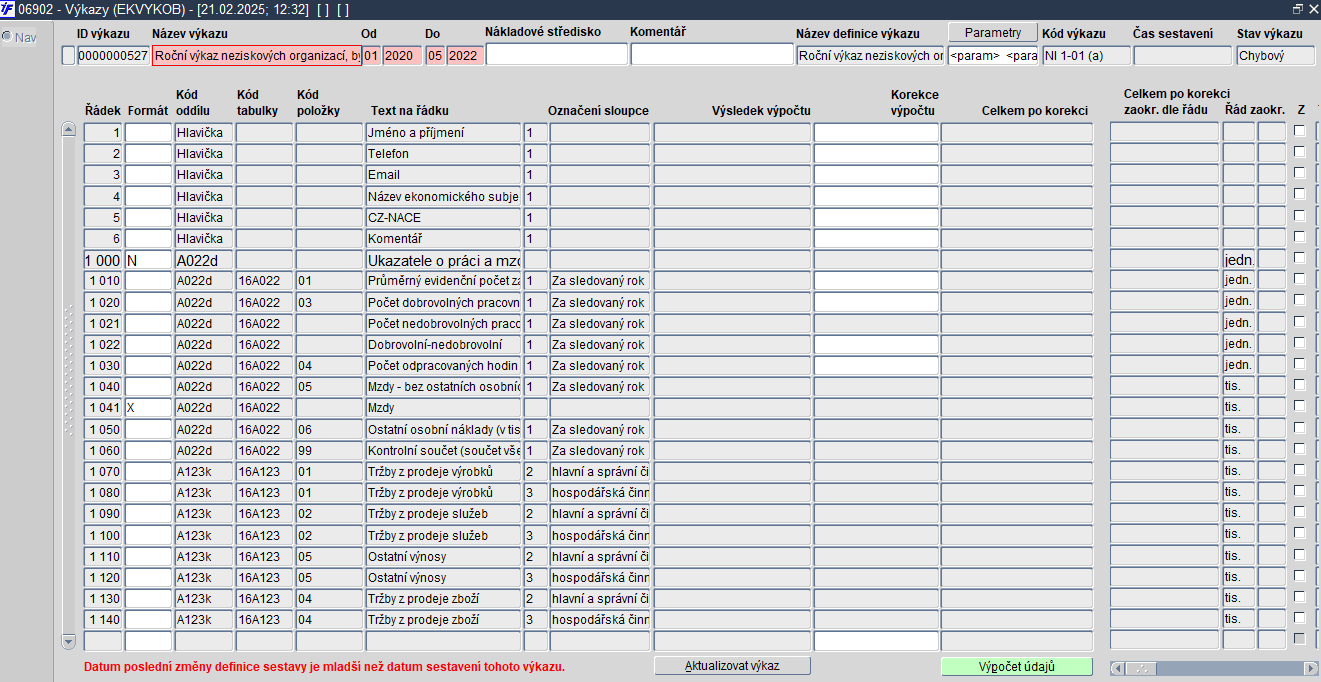Click the horizontal scrollbar thumb
Image resolution: width=1321 pixels, height=682 pixels.
coord(1143,668)
